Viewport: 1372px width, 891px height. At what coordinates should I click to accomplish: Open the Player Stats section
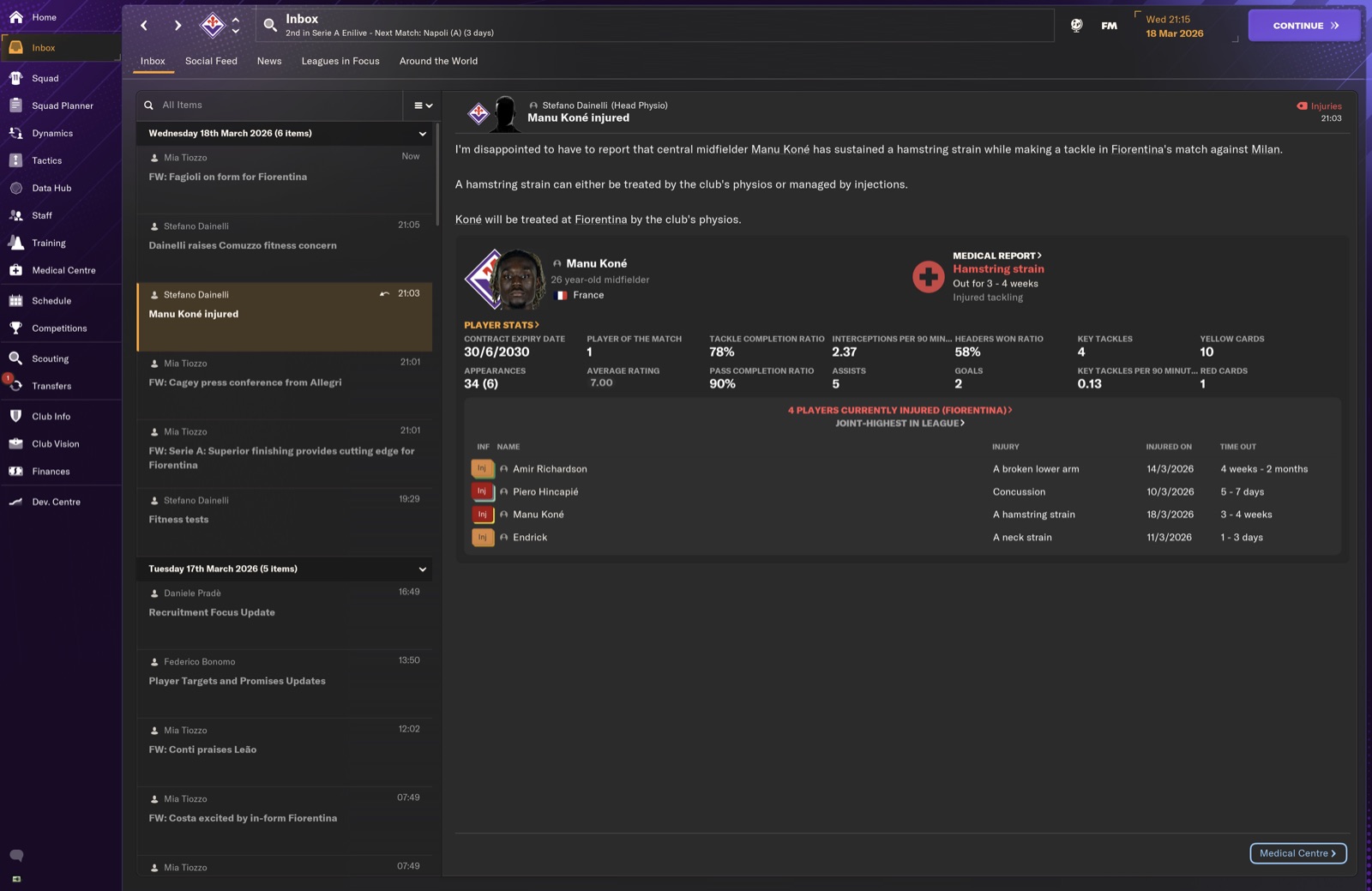tap(502, 325)
